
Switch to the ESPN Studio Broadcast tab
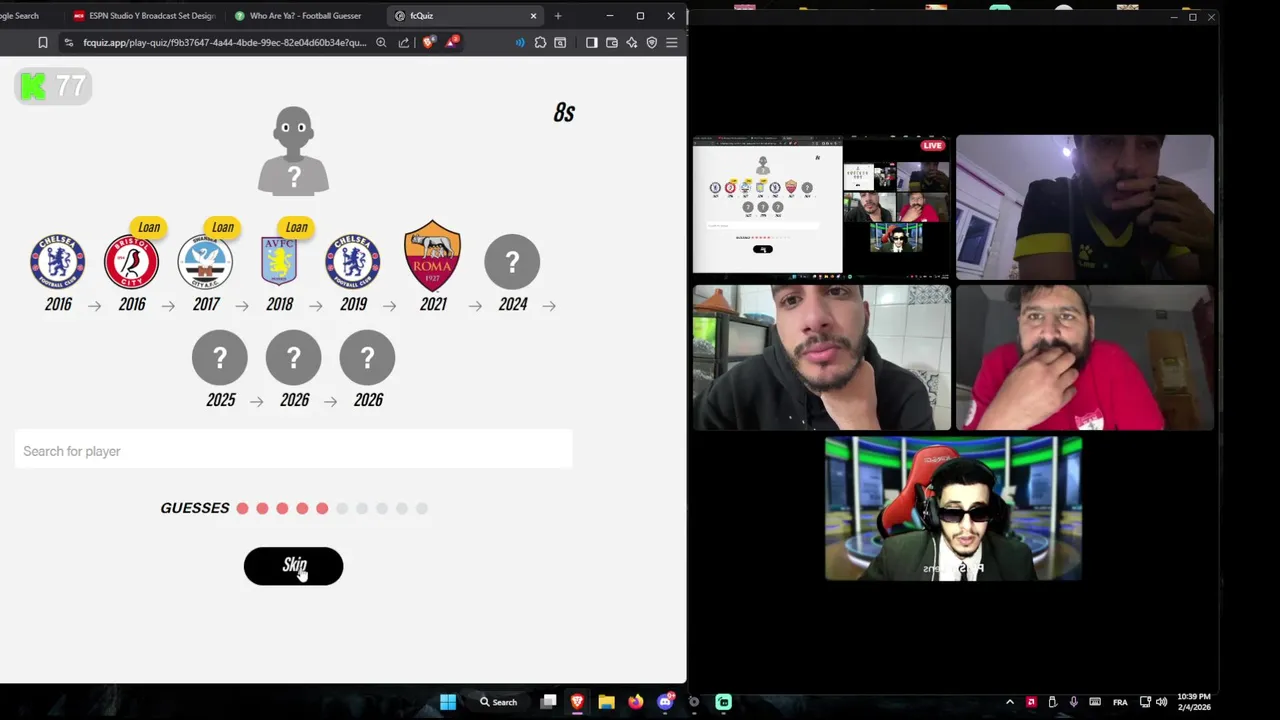tap(145, 16)
